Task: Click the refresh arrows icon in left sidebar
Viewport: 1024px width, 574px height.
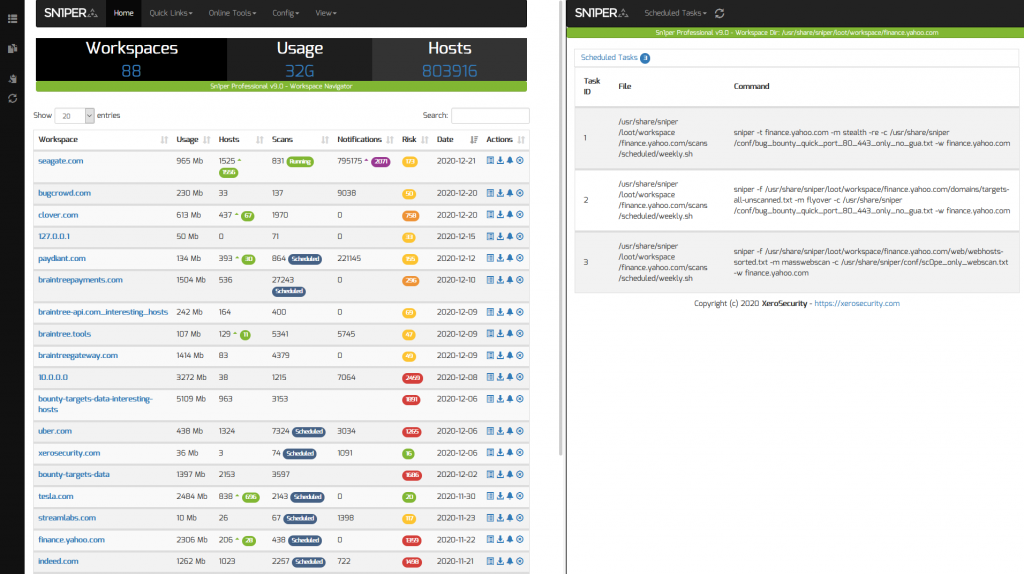Action: click(12, 98)
